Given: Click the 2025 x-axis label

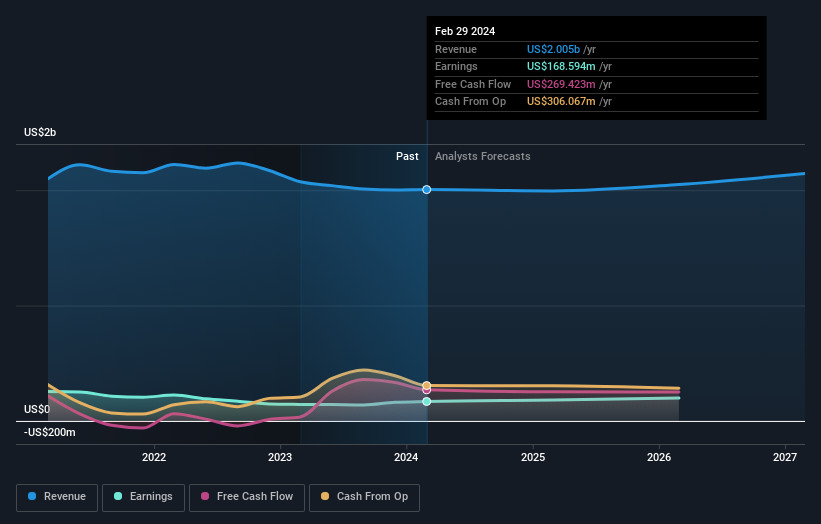Looking at the screenshot, I should [x=533, y=458].
